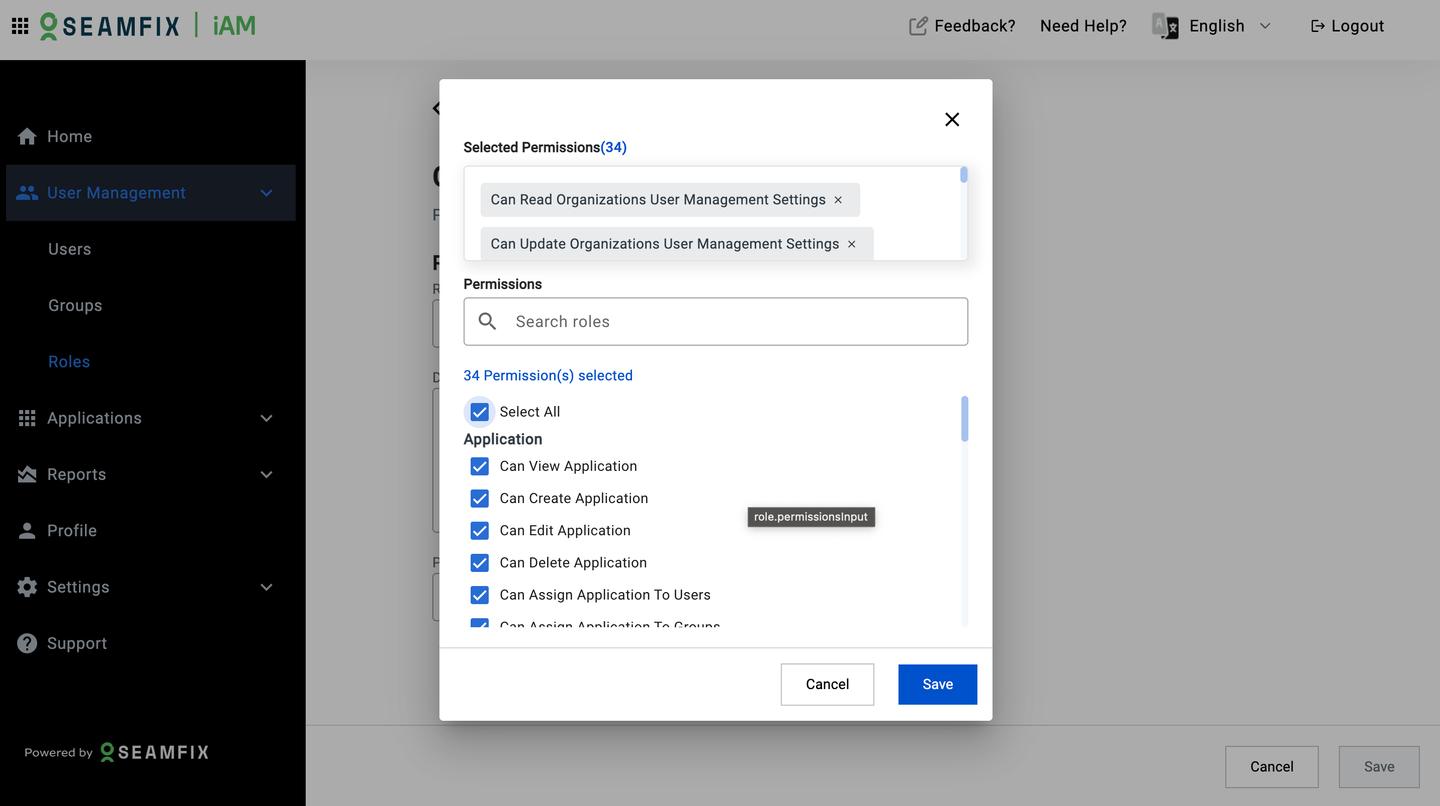Click the Need Help? link
Viewport: 1440px width, 806px height.
[1083, 26]
